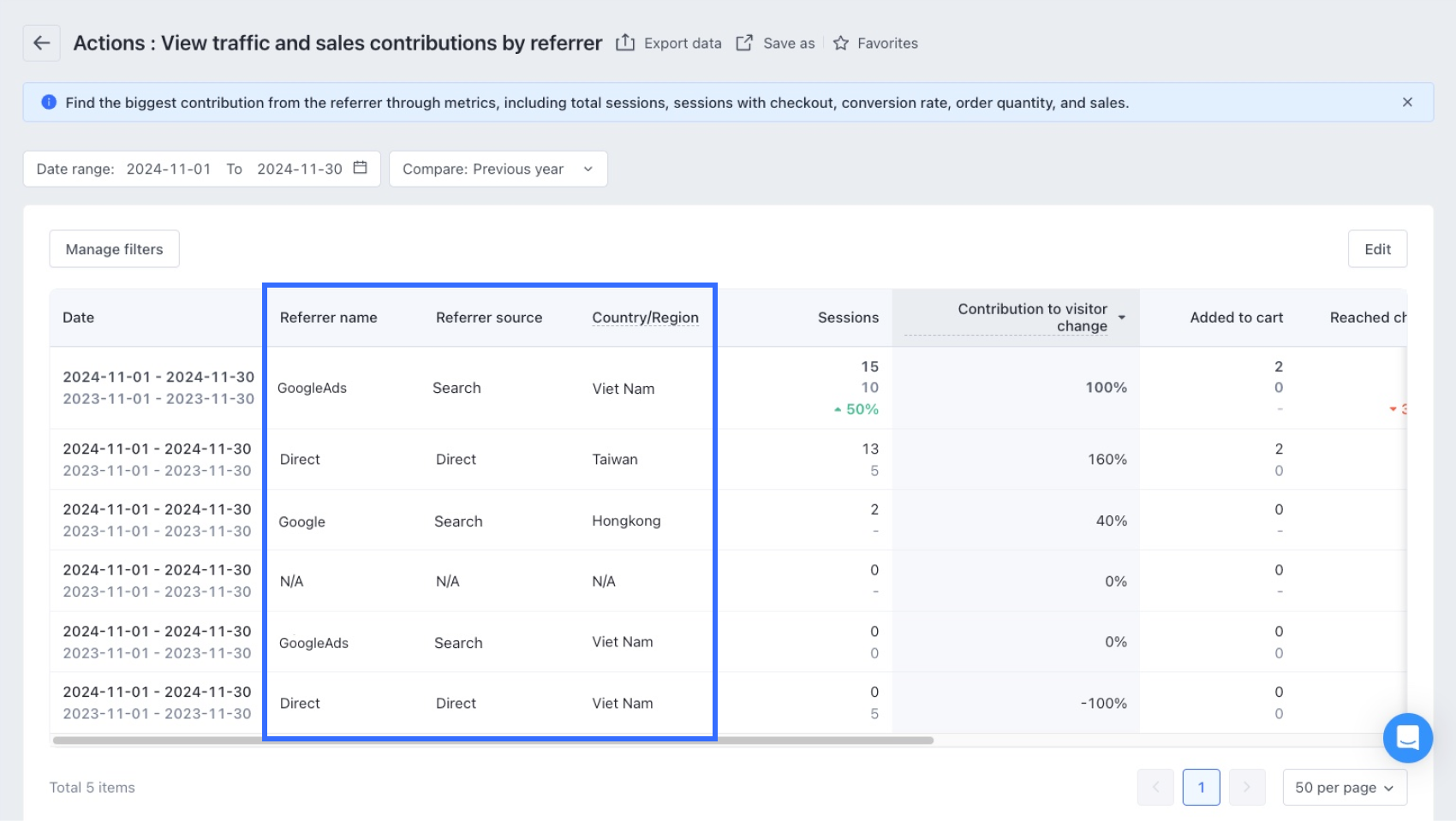Click the info icon in banner
1456x821 pixels.
click(49, 103)
